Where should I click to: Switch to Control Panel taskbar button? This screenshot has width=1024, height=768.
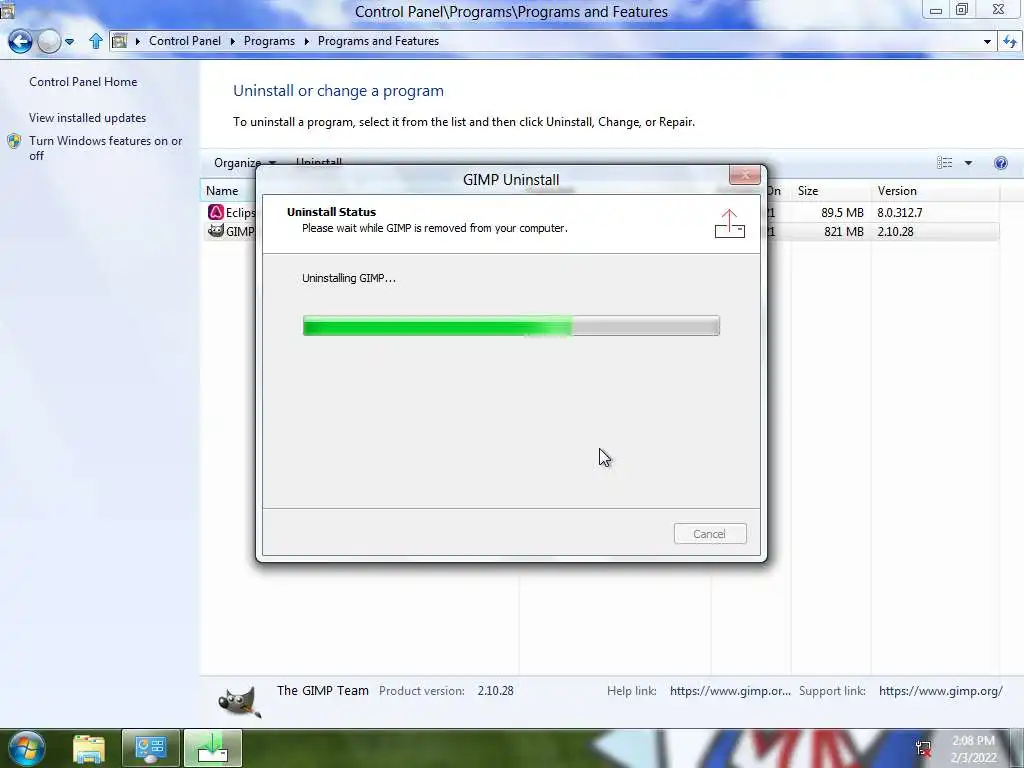tap(151, 748)
